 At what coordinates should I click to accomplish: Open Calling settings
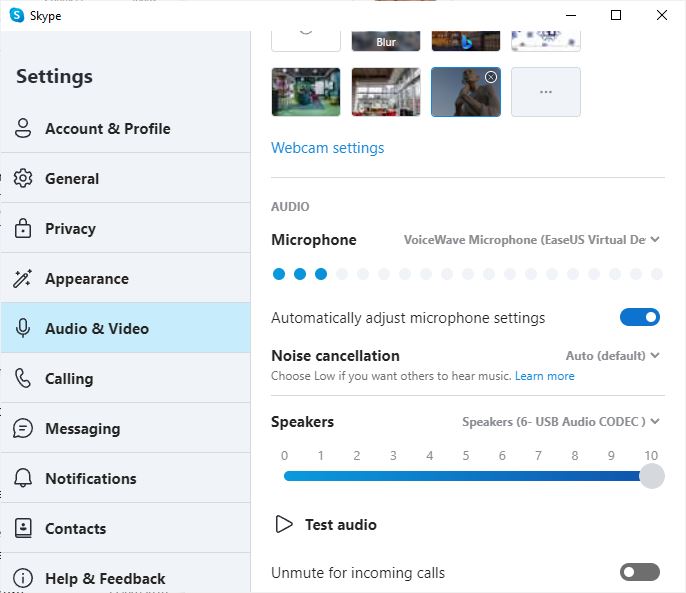(x=126, y=378)
